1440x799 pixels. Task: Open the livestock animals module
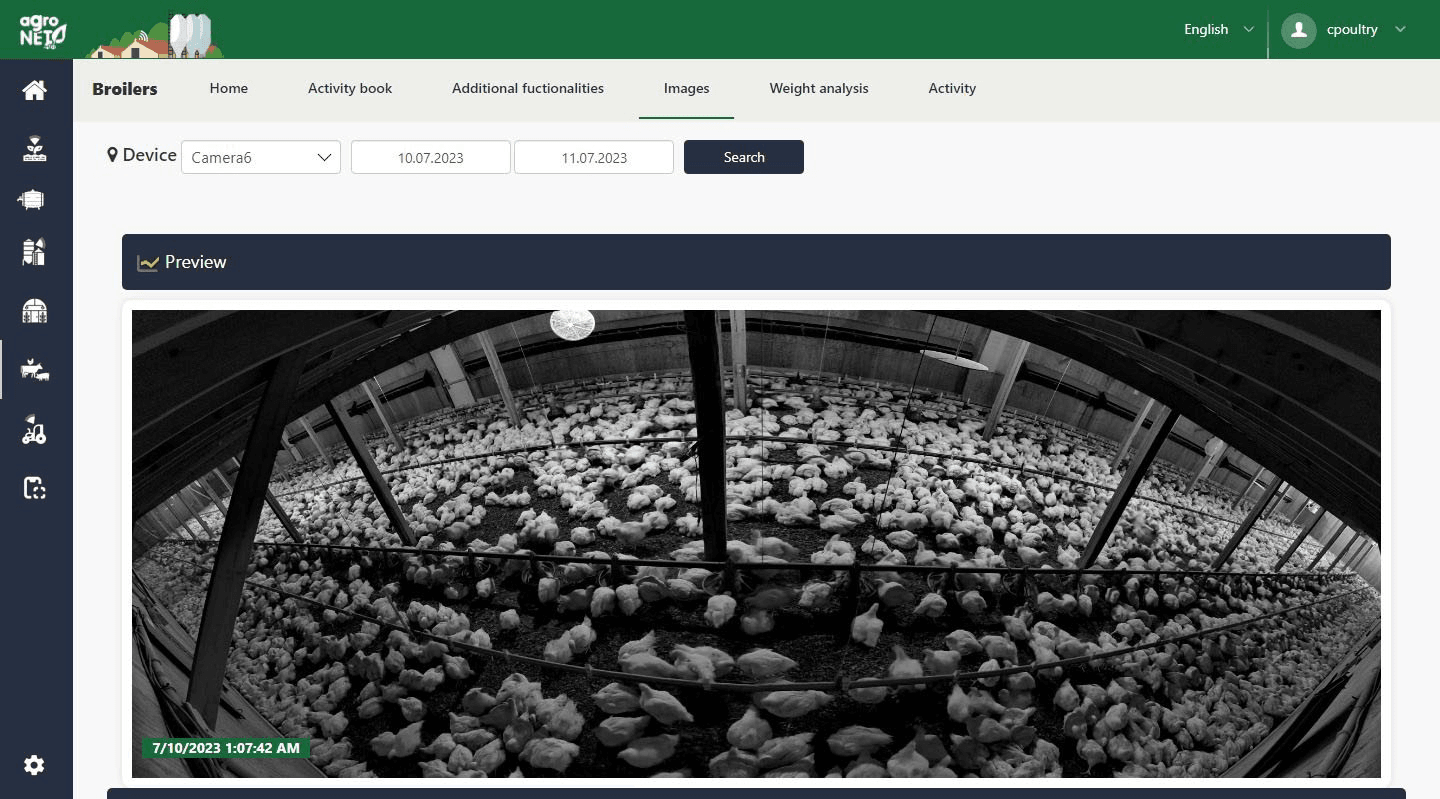pyautogui.click(x=35, y=370)
